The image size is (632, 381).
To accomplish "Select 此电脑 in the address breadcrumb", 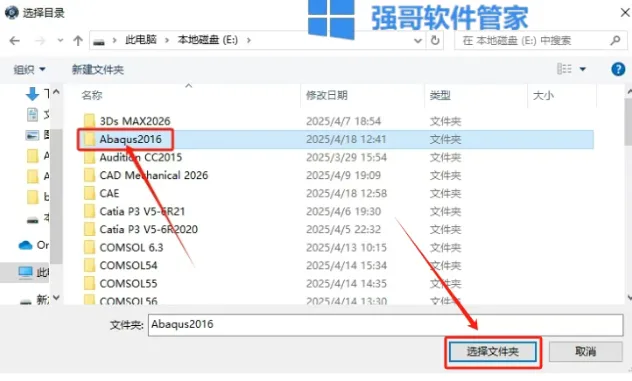I will [141, 40].
